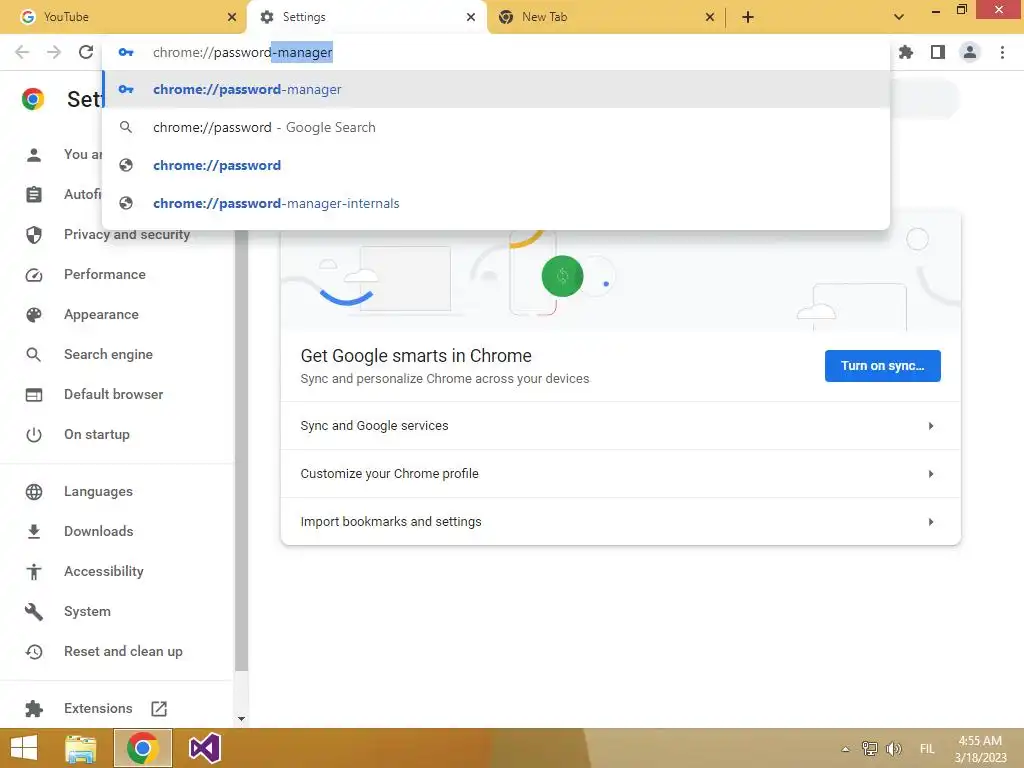Click the On startup power icon
This screenshot has width=1024, height=768.
(34, 435)
